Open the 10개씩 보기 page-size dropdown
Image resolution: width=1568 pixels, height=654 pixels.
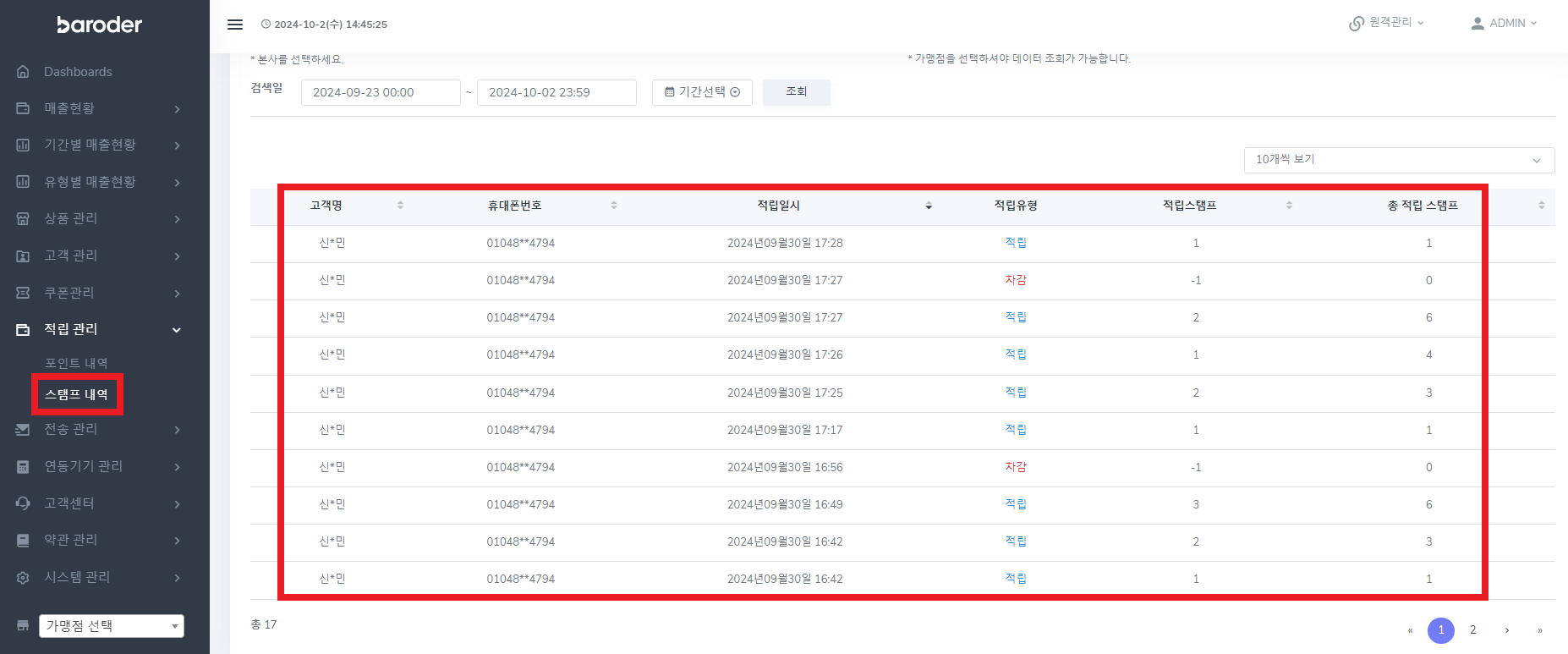(1399, 160)
